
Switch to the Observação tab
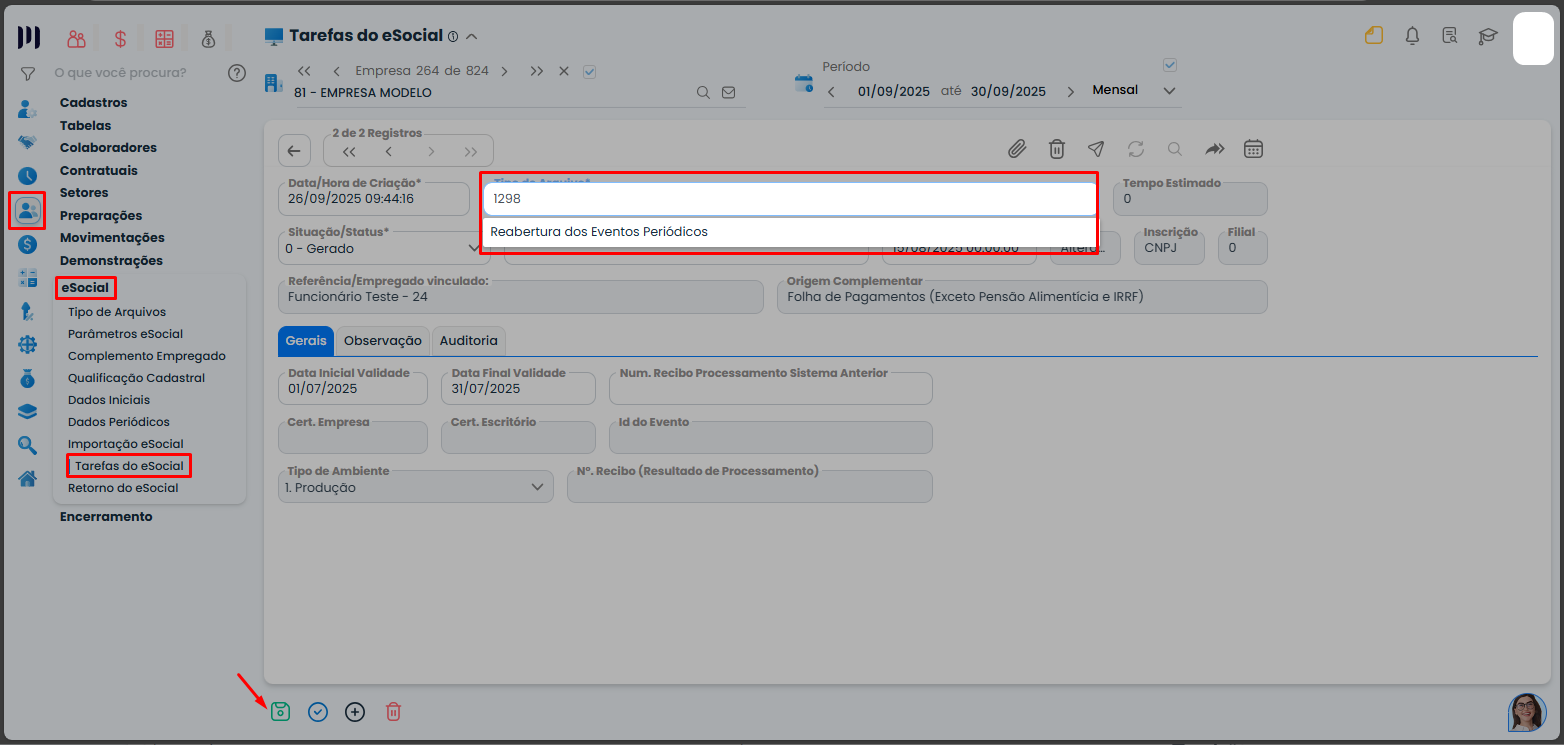click(382, 341)
